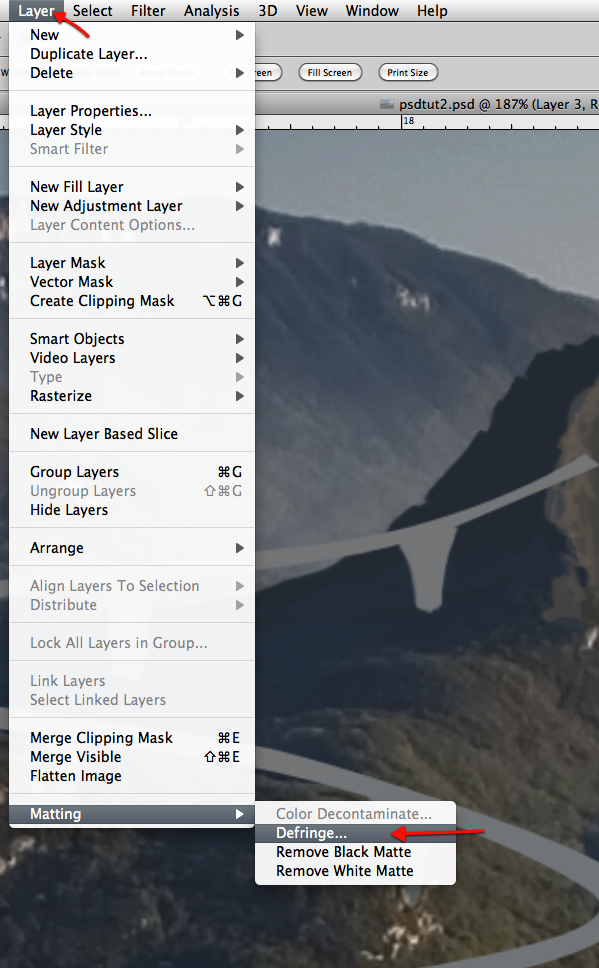Expand the Rasterize submenu
The width and height of the screenshot is (599, 968).
tap(132, 396)
